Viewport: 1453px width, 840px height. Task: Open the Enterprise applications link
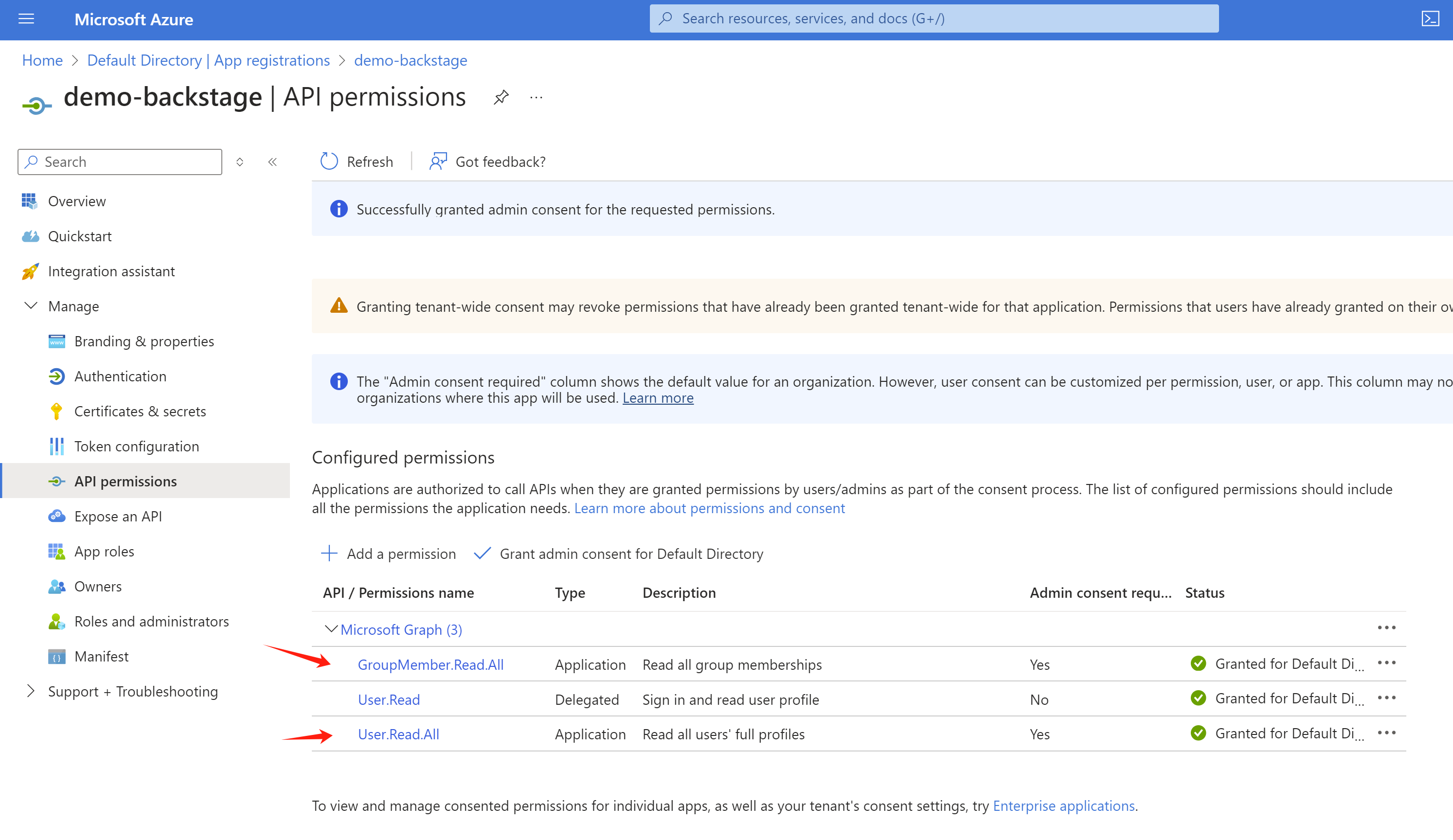click(x=1063, y=805)
